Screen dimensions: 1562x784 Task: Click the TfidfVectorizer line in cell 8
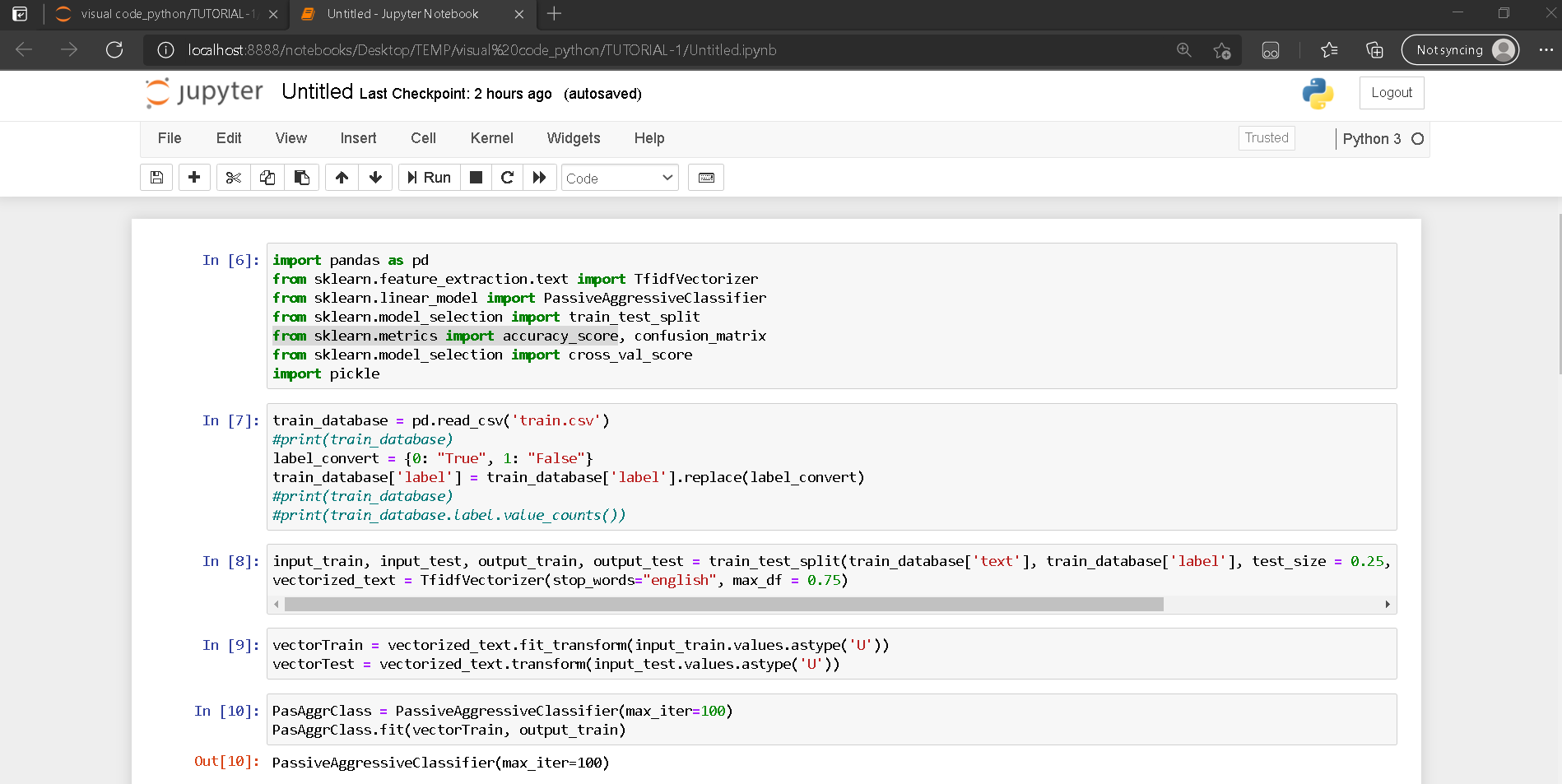click(560, 580)
